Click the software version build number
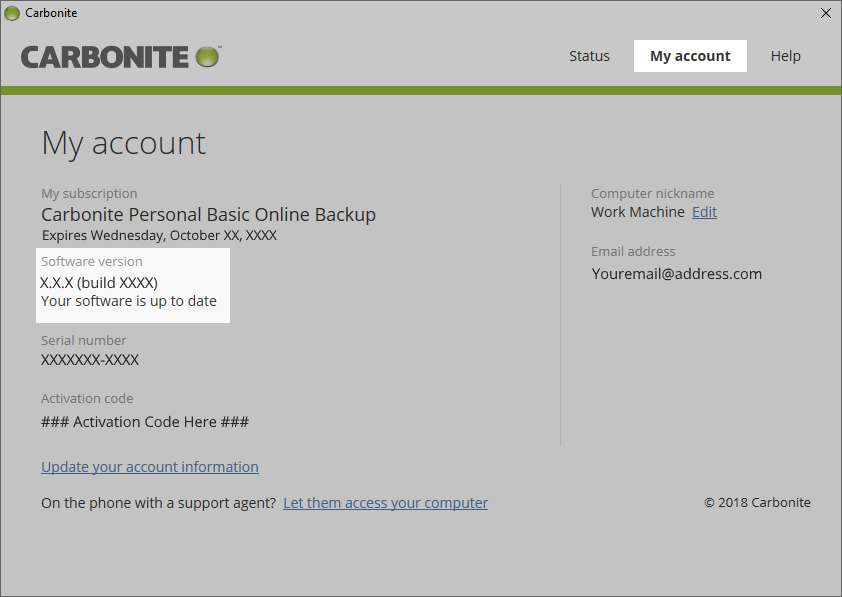 coord(99,282)
